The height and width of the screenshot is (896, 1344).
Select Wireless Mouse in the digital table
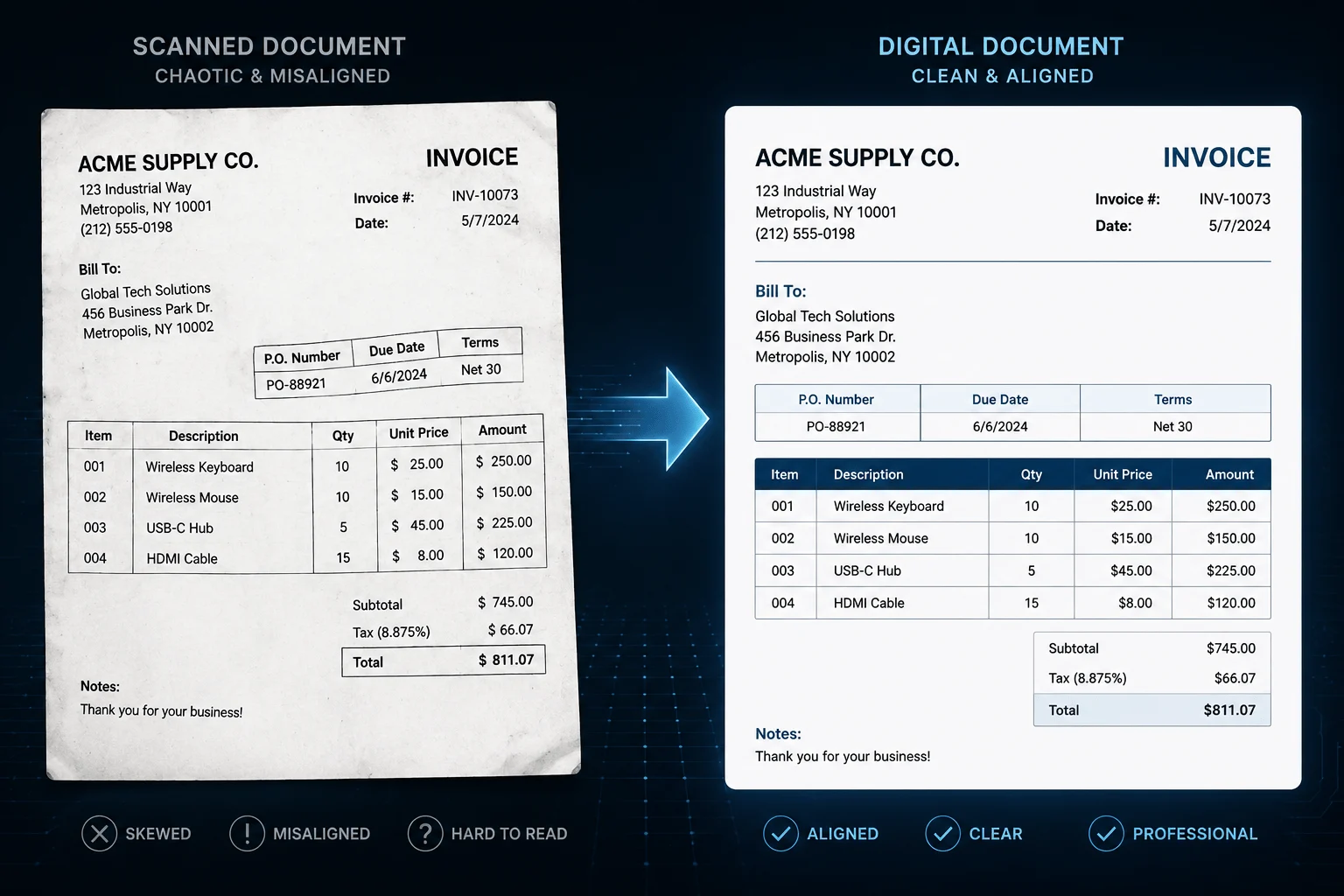(881, 538)
